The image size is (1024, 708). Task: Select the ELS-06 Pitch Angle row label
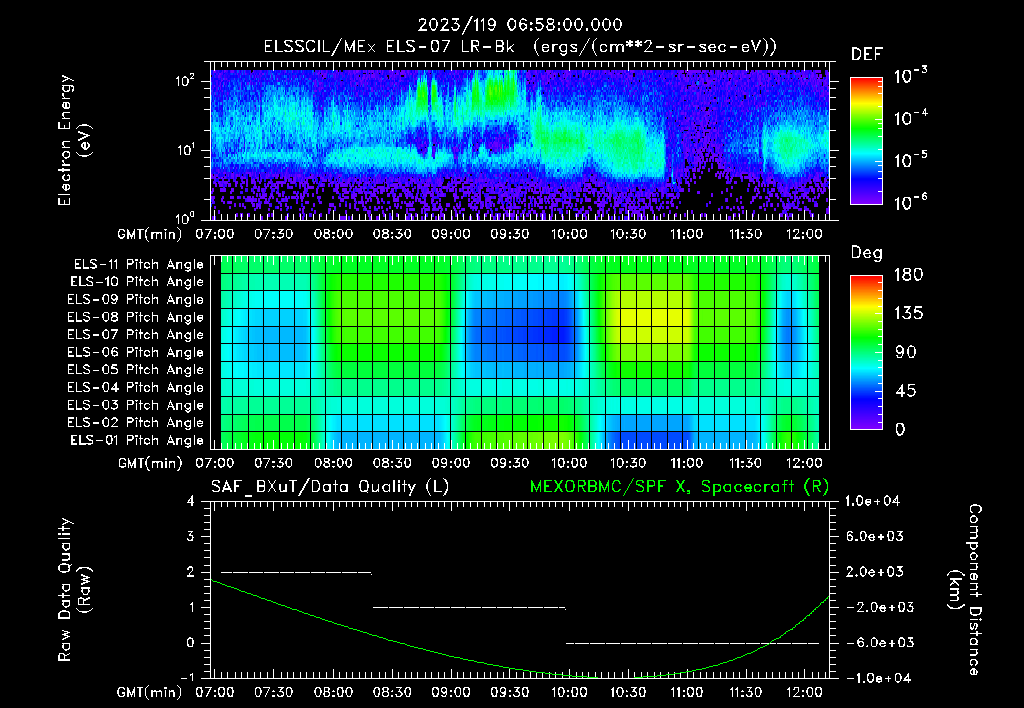136,352
